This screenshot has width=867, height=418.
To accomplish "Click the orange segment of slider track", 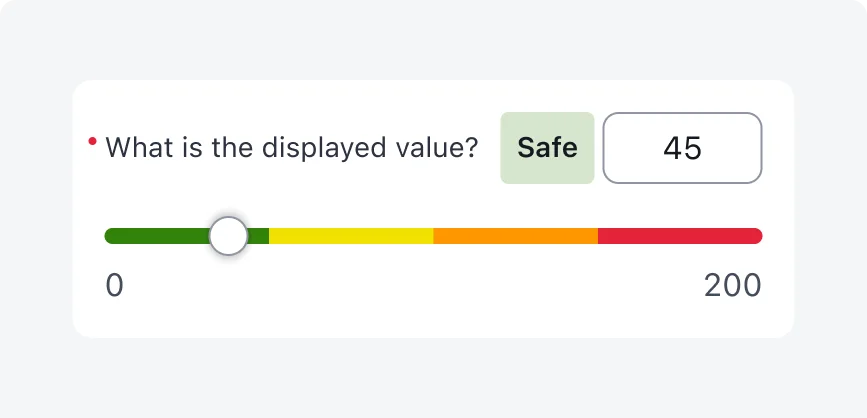I will click(515, 236).
